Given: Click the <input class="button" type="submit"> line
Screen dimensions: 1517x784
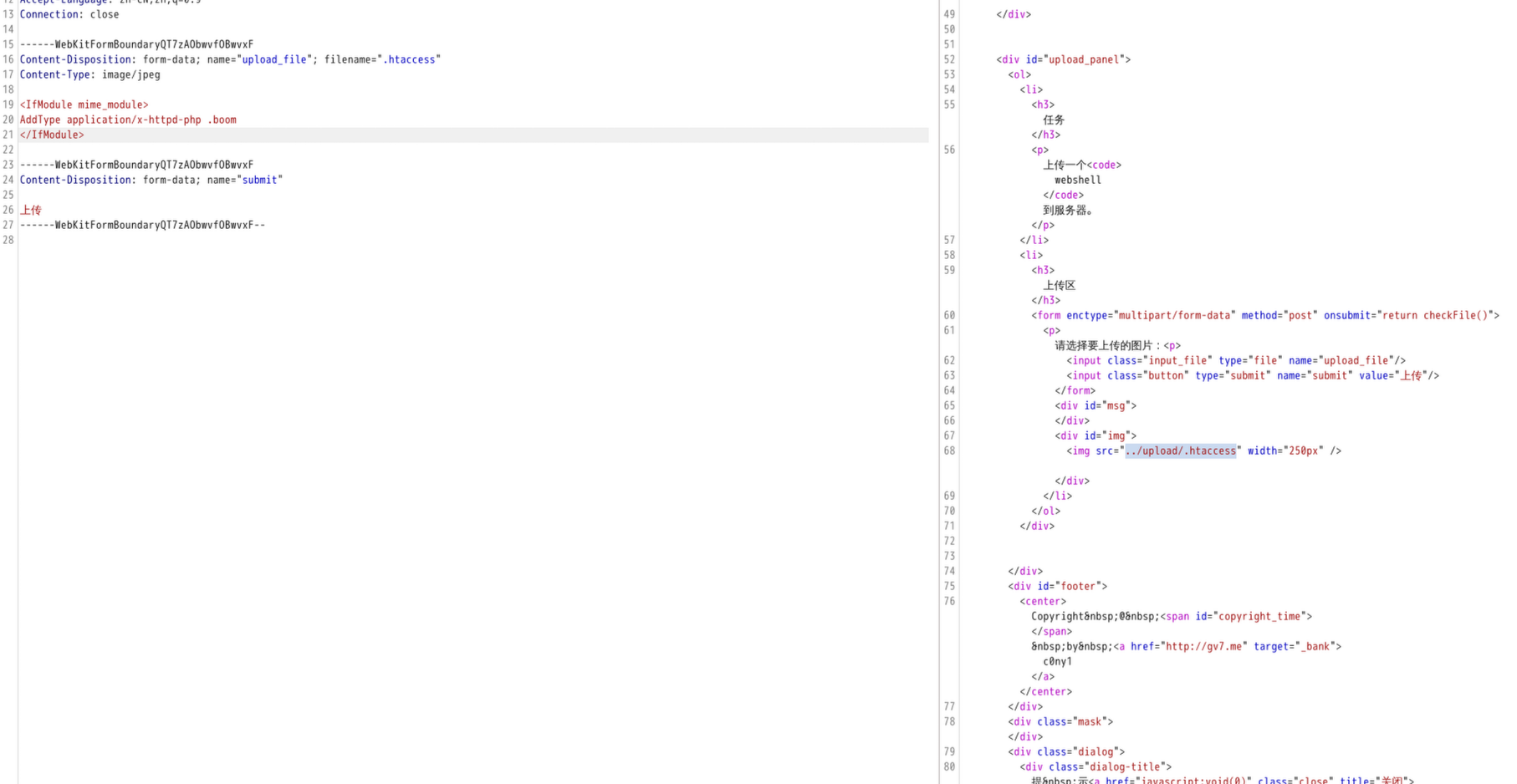Looking at the screenshot, I should click(x=1253, y=375).
